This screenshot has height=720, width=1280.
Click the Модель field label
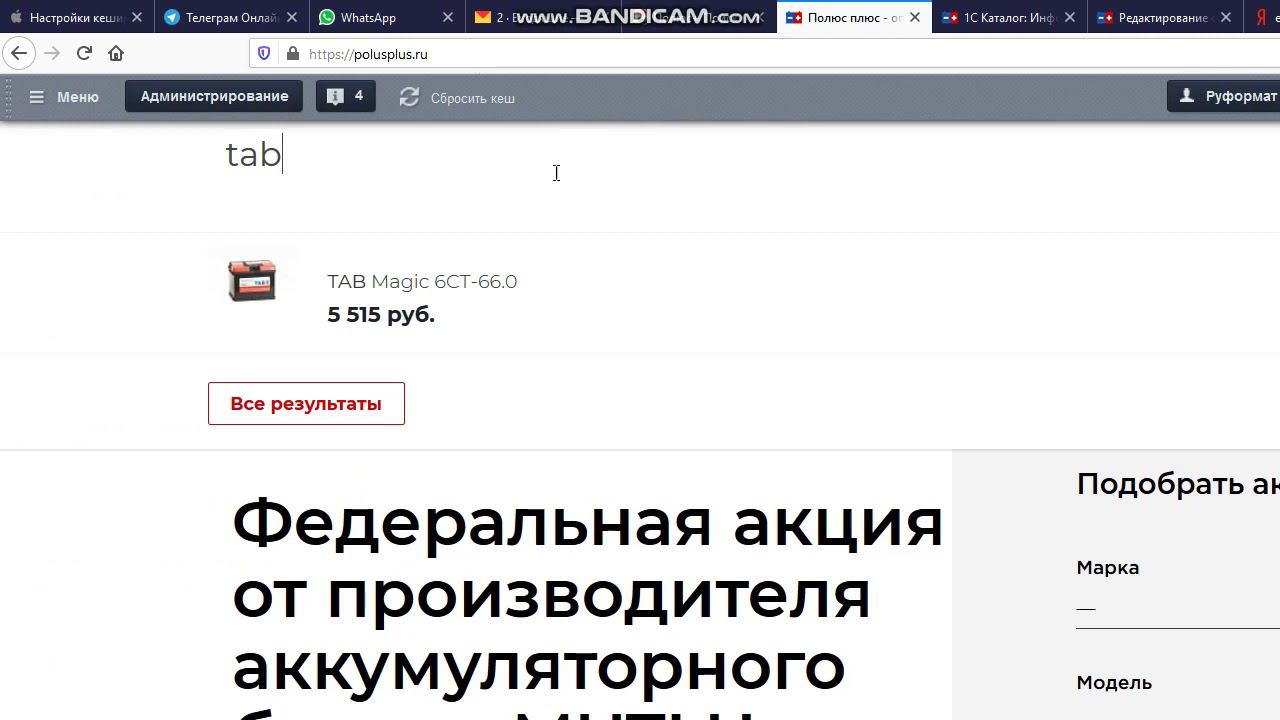pyautogui.click(x=1114, y=682)
